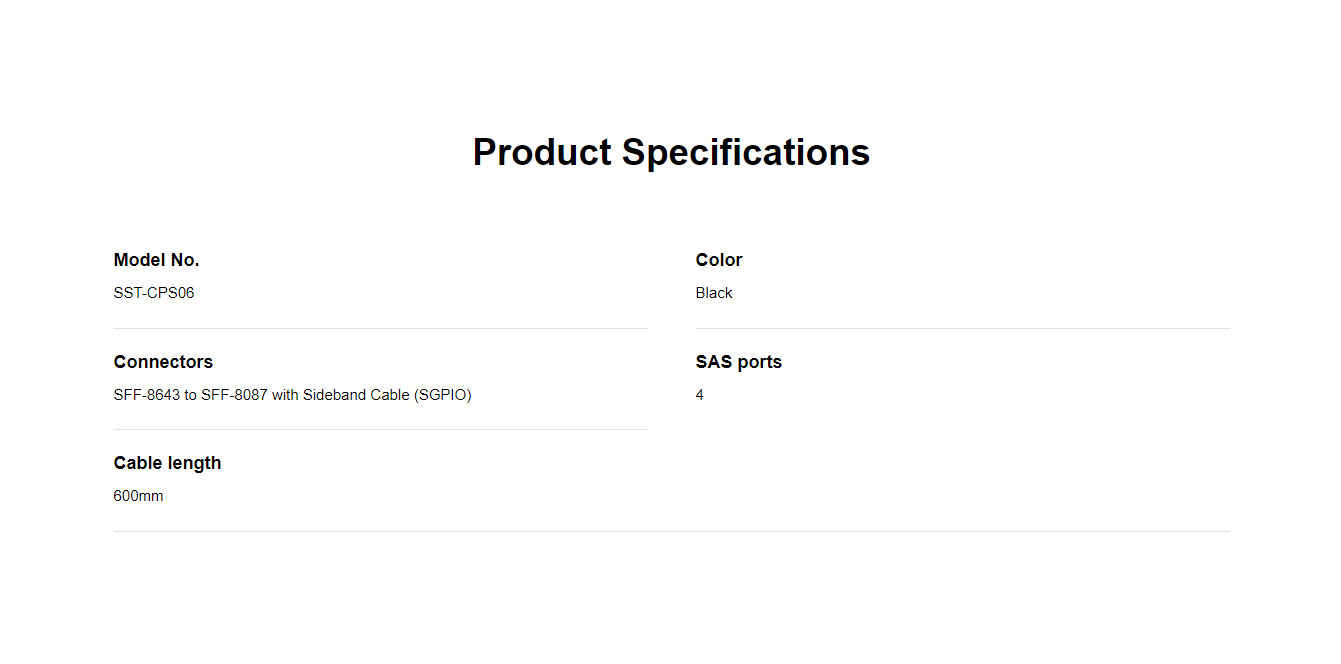Click the word Product in the heading
Screen dimensions: 1341x664
pos(542,153)
